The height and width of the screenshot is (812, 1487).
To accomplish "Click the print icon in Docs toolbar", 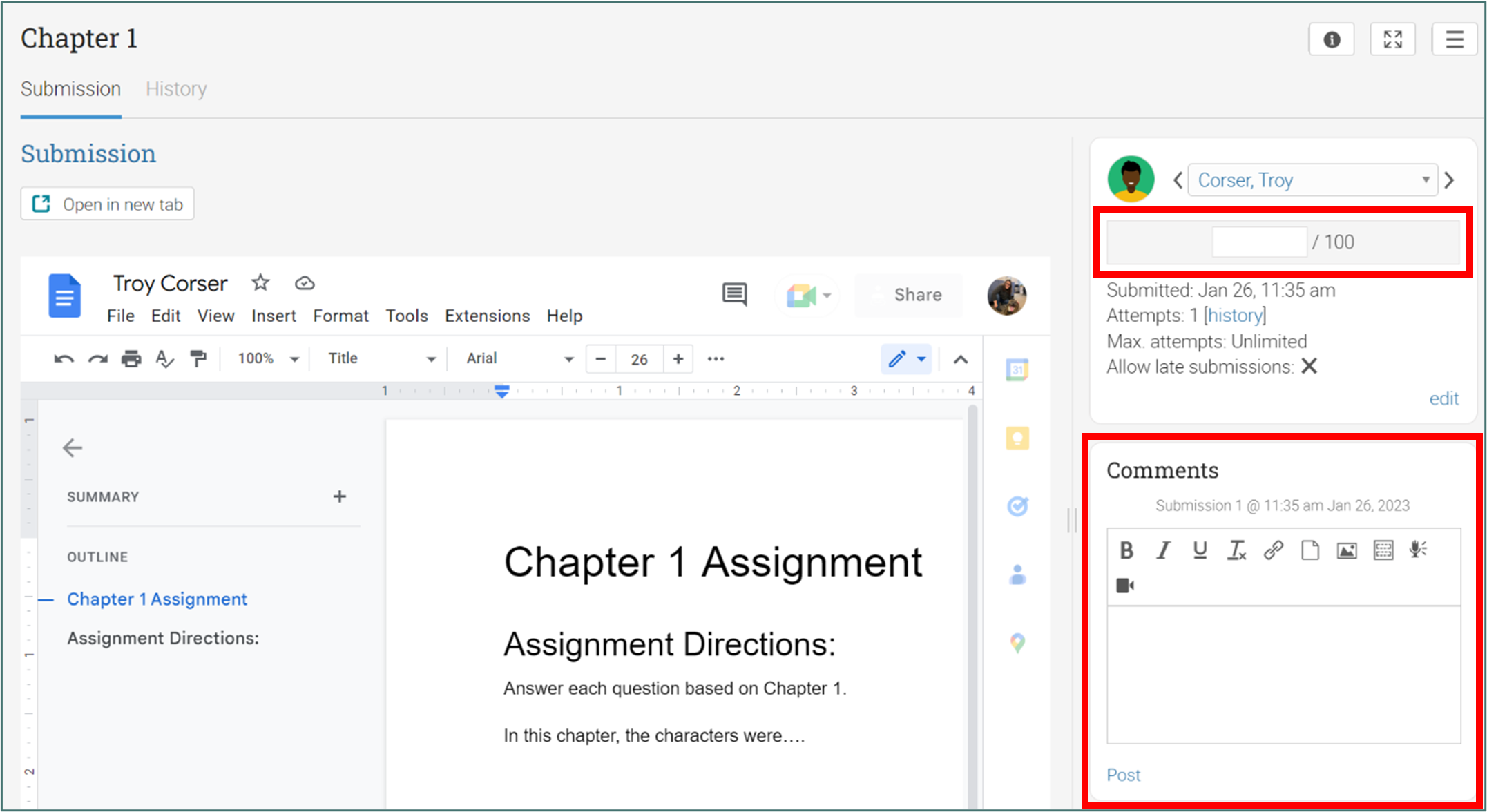I will point(131,359).
